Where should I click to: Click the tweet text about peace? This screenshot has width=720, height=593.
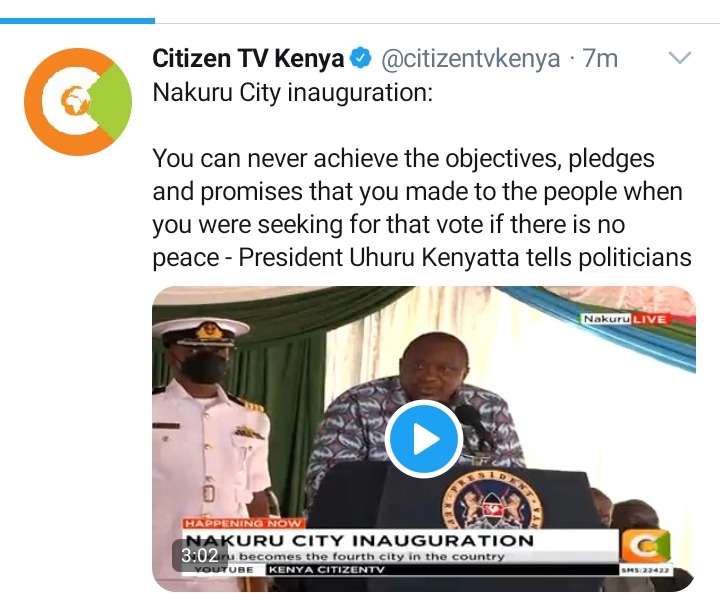pyautogui.click(x=422, y=208)
